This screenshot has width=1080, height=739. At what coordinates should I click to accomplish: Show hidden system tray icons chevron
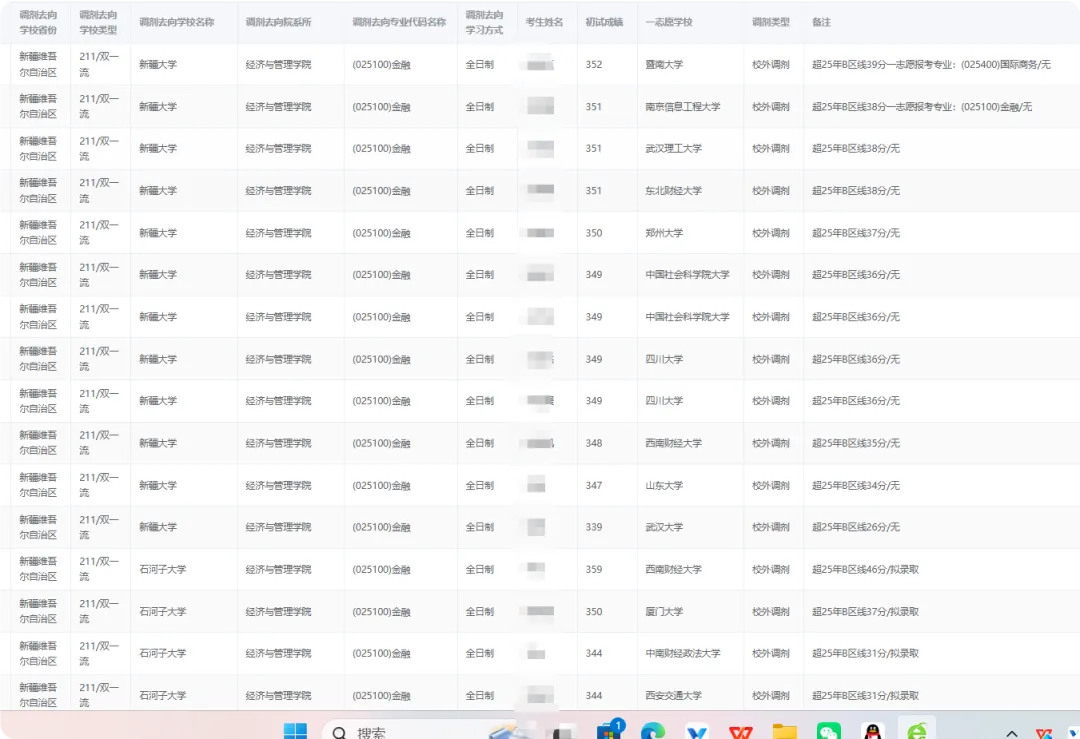pyautogui.click(x=1012, y=733)
